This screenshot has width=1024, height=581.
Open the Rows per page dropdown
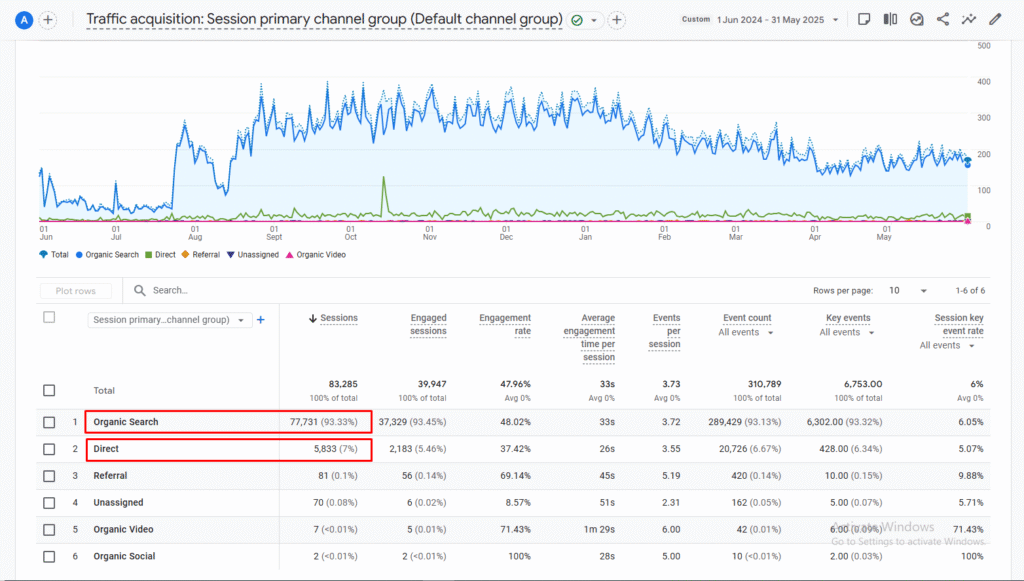pyautogui.click(x=908, y=290)
